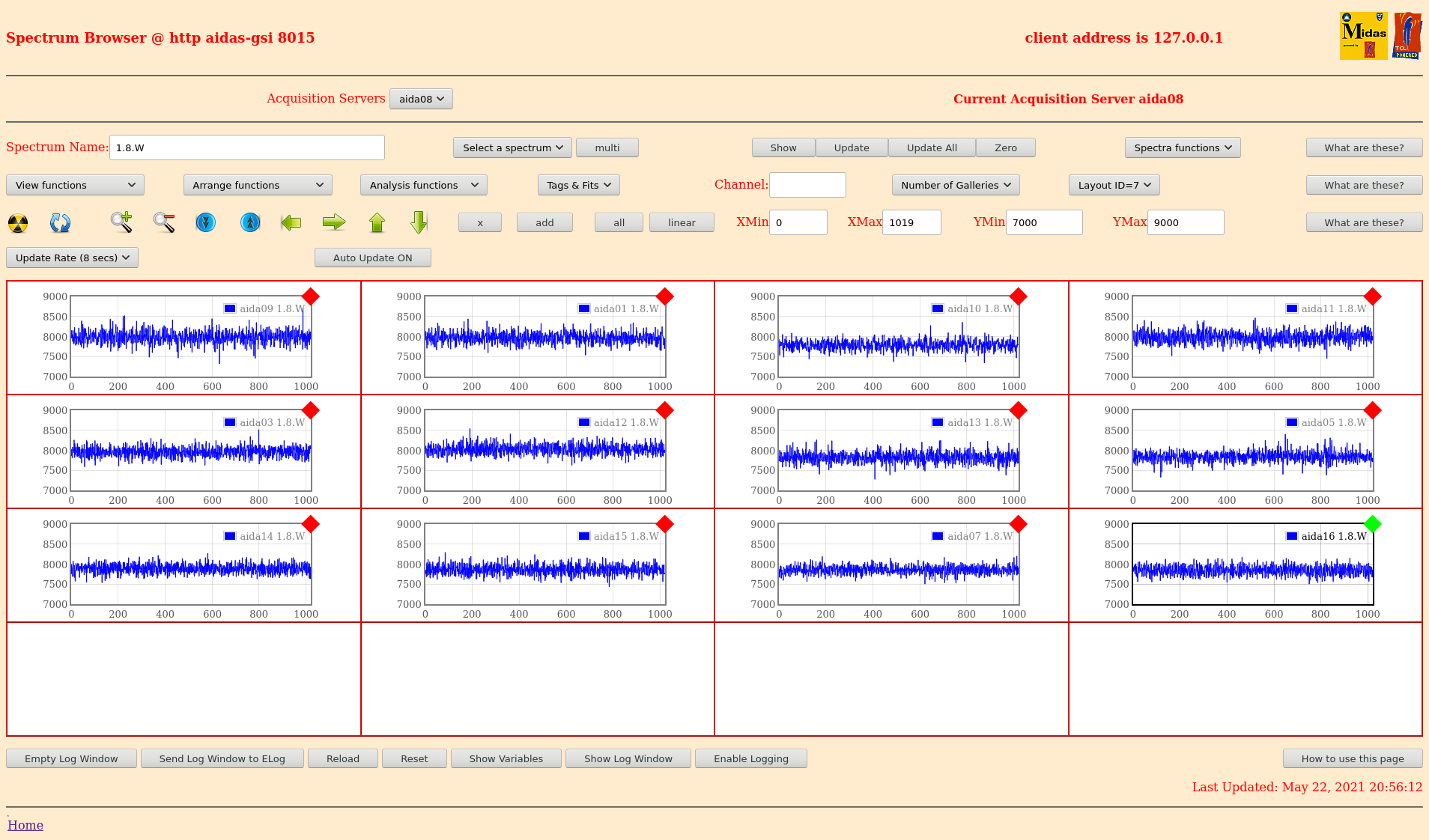Click the Update All button
1429x840 pixels.
[931, 147]
